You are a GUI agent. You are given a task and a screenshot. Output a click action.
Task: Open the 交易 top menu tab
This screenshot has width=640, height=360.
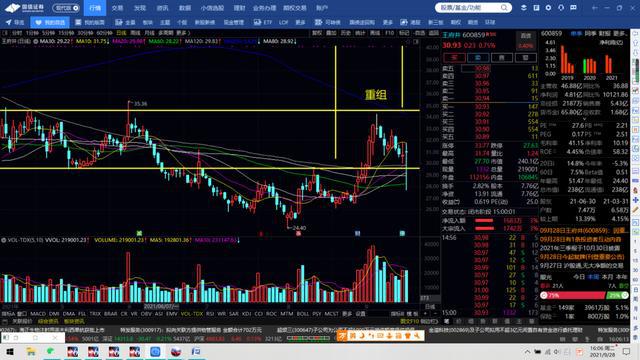click(117, 8)
